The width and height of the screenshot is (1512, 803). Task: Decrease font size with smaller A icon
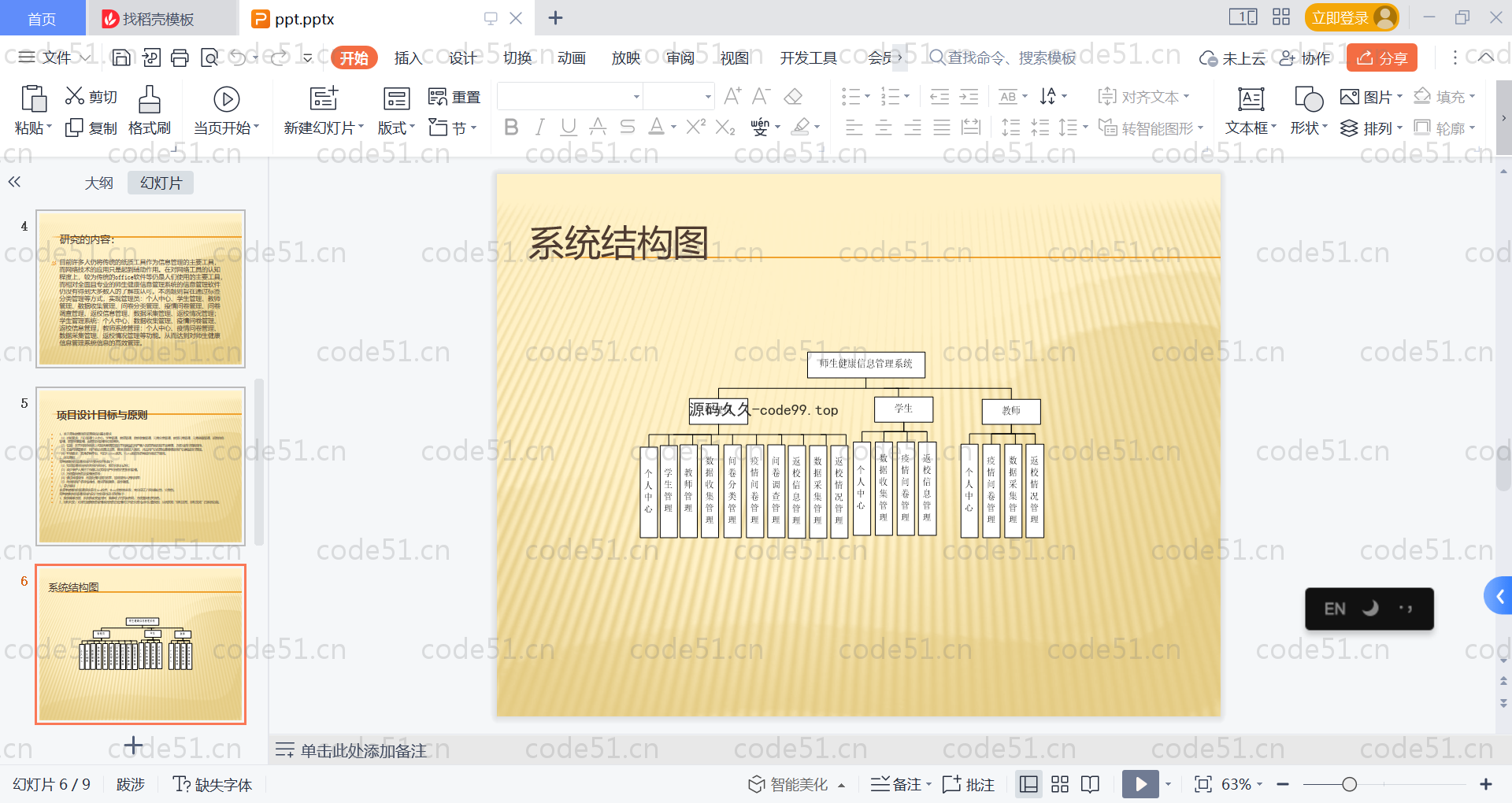[x=762, y=97]
